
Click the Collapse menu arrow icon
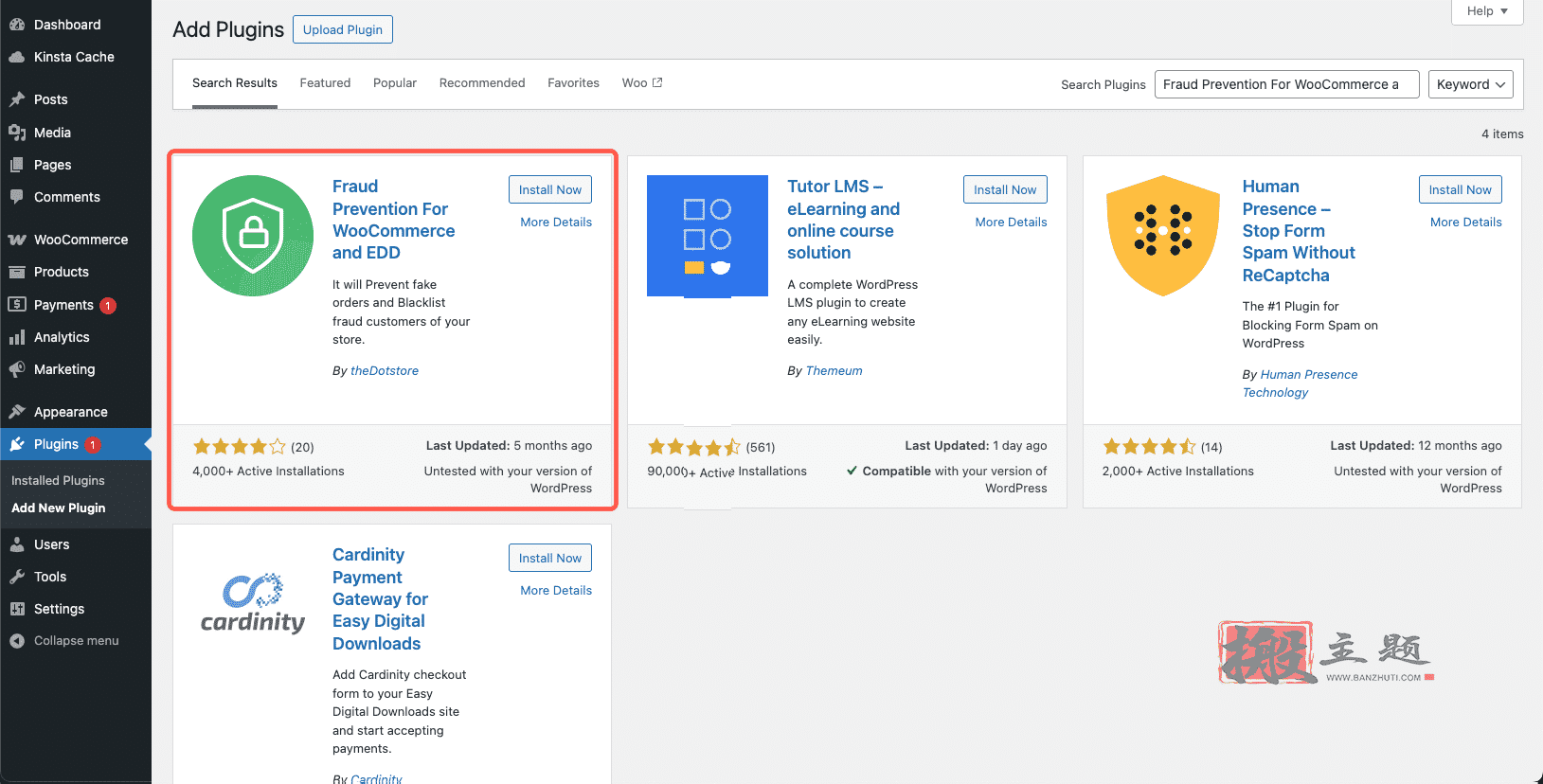coord(17,641)
